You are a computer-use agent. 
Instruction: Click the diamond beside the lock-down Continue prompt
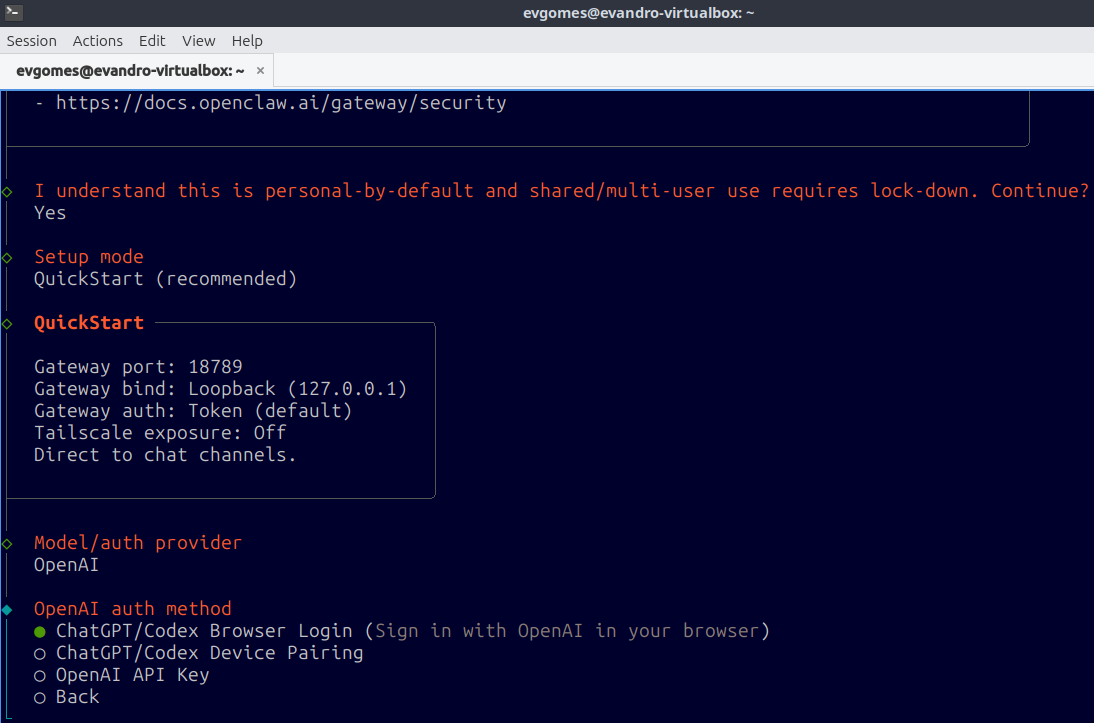(7, 192)
